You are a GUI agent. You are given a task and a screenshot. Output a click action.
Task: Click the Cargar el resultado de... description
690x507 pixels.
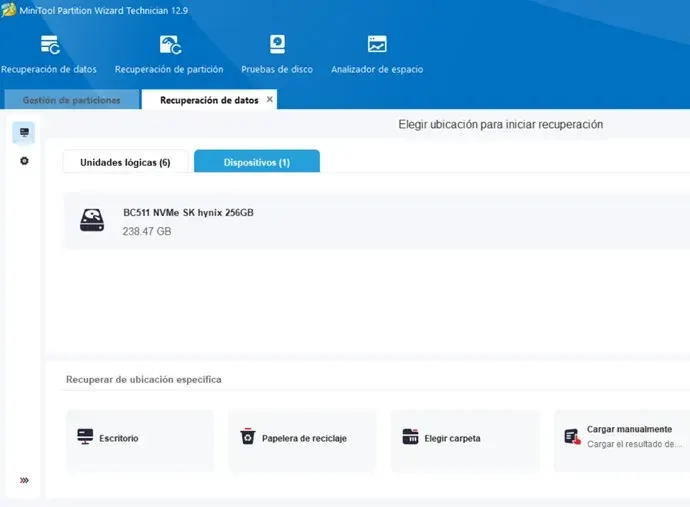(x=634, y=444)
